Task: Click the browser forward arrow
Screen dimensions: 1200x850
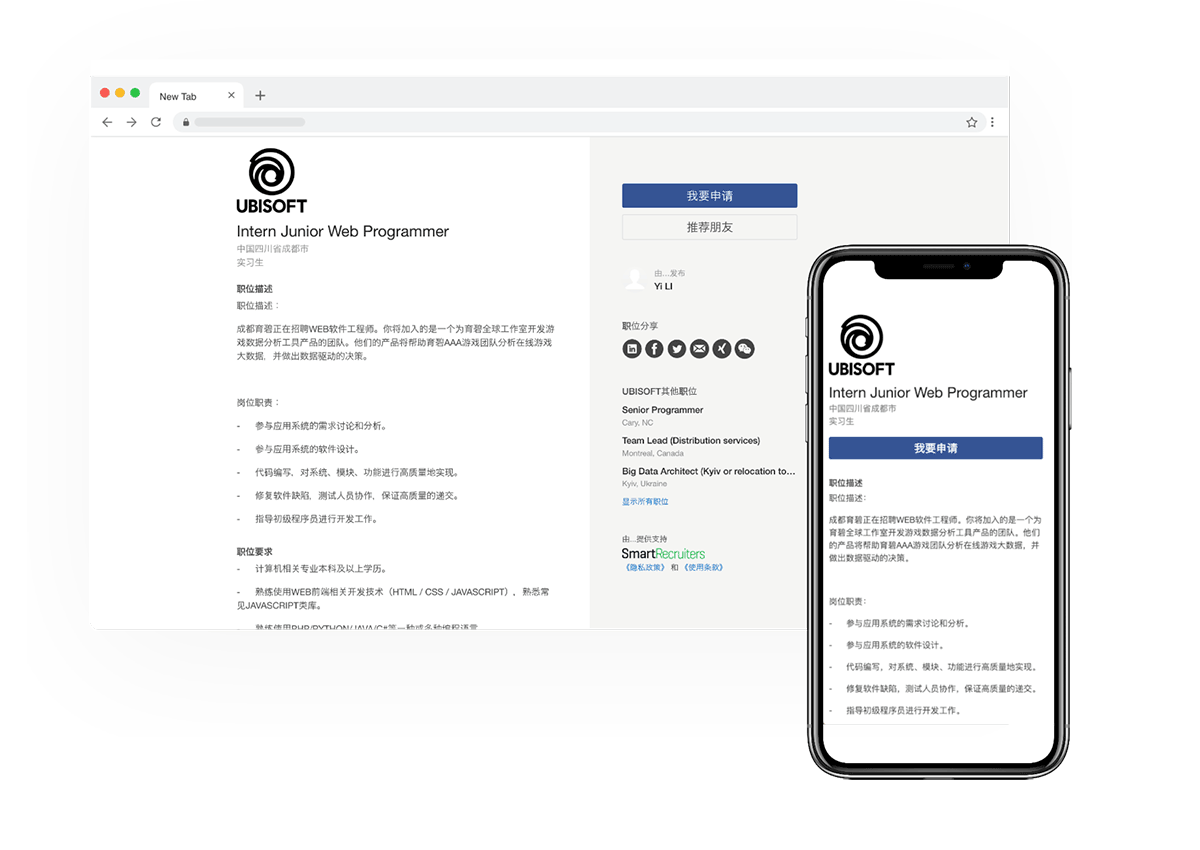Action: [132, 122]
